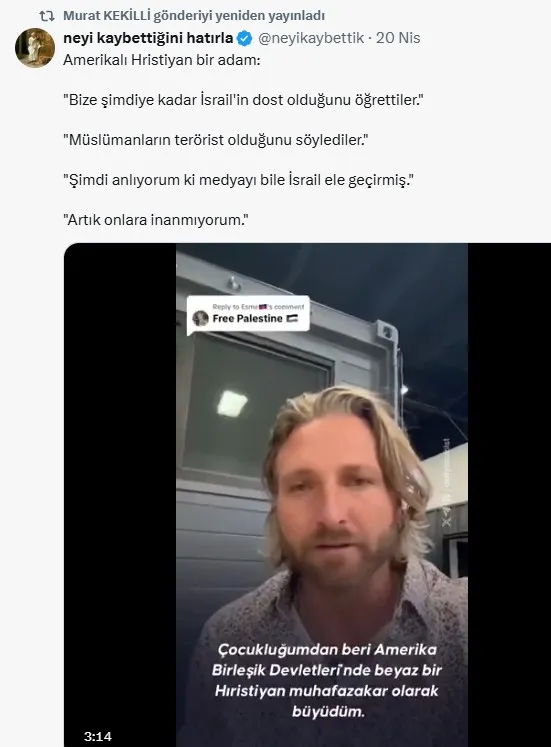
Task: Click the line starting Şimdi anlıyorum ki
Action: click(x=238, y=180)
